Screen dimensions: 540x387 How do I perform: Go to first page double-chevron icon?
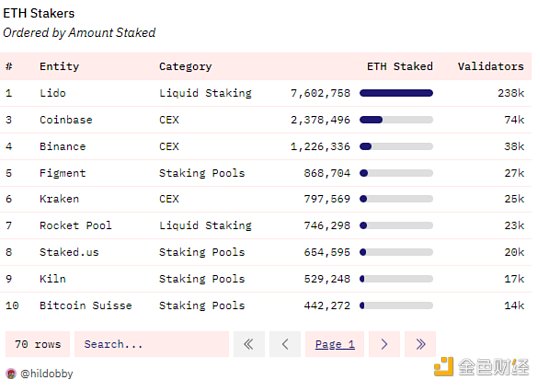coord(249,344)
